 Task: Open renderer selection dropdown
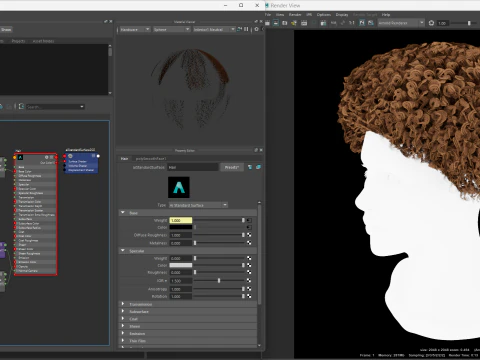point(401,23)
